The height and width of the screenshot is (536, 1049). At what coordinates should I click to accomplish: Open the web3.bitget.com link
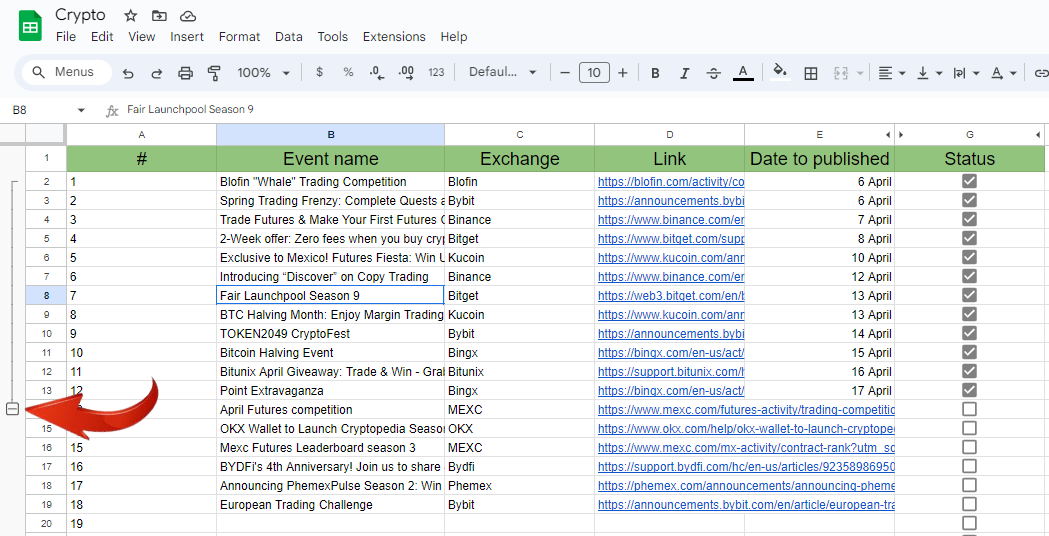click(670, 295)
